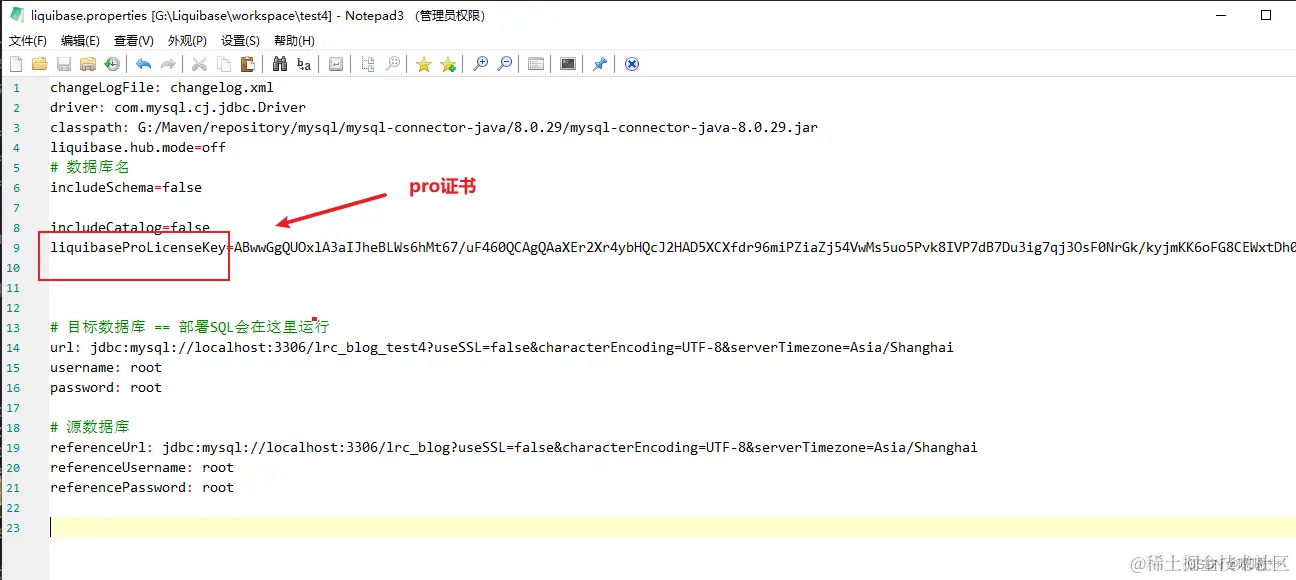
Task: Click the New file toolbar icon
Action: click(16, 64)
